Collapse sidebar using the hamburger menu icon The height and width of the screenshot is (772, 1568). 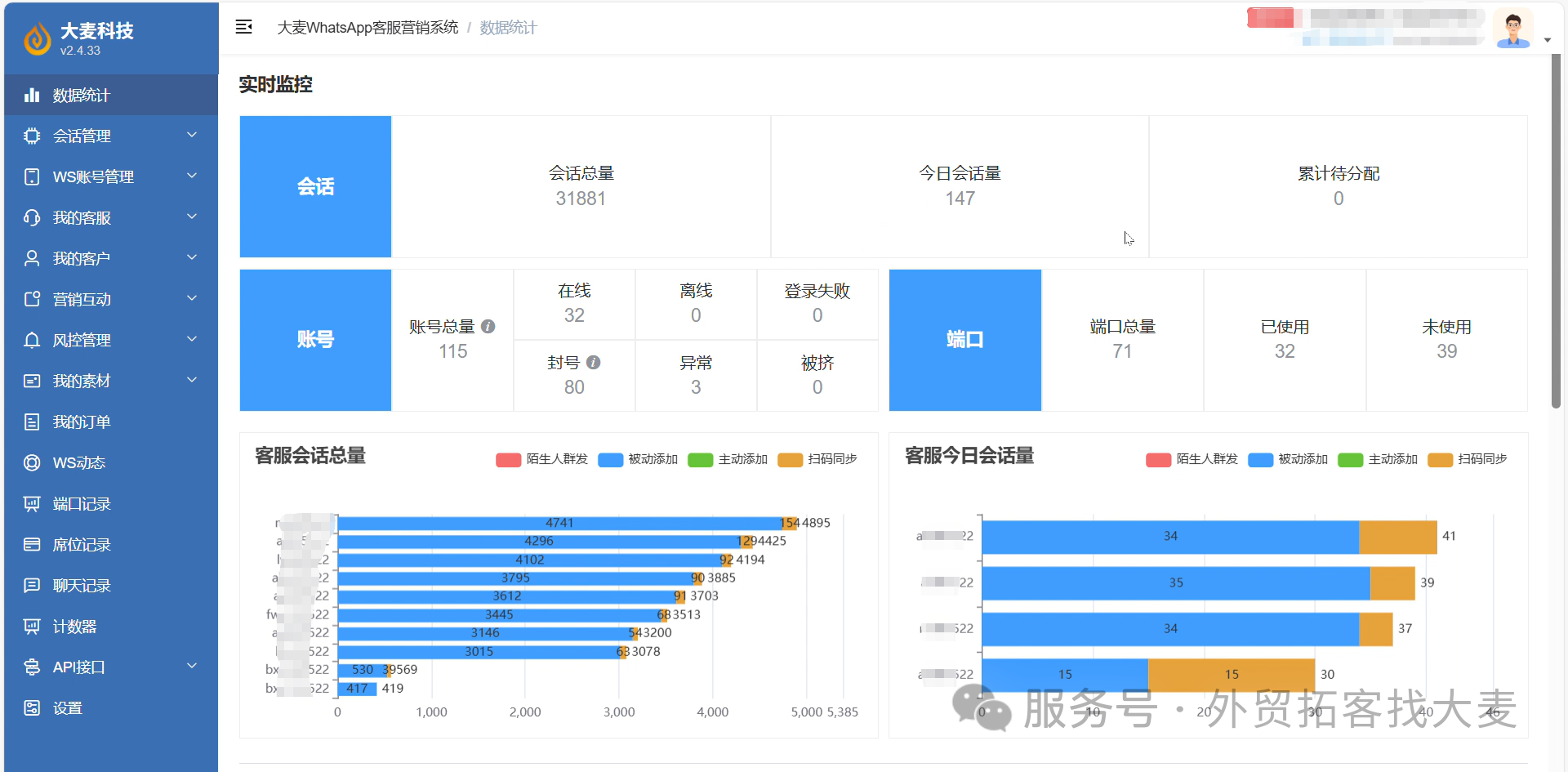[243, 27]
